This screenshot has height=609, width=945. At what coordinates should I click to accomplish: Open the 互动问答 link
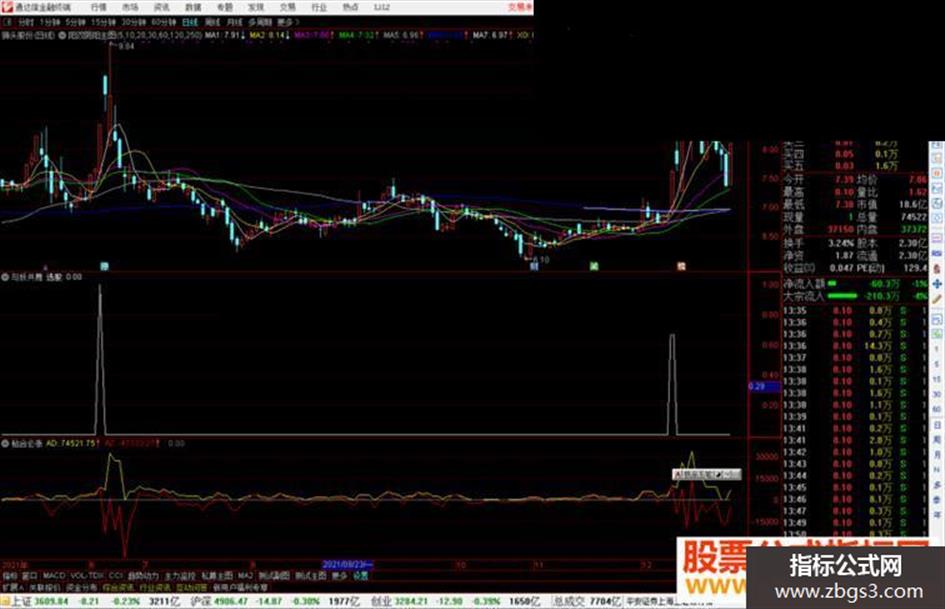pos(192,587)
